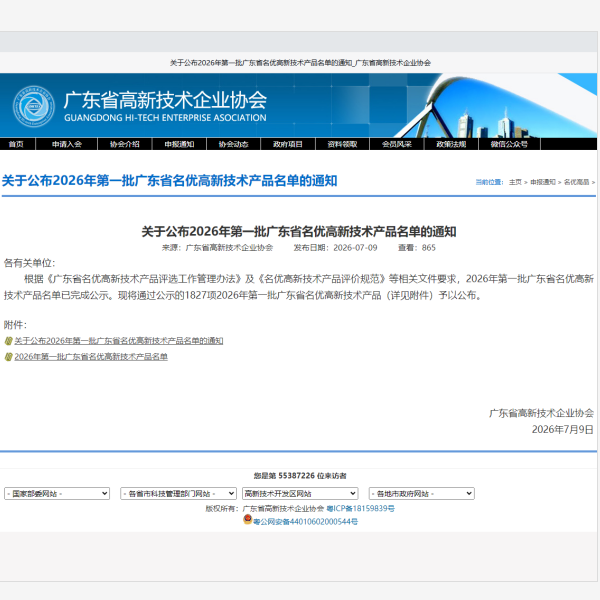This screenshot has height=600, width=600.
Task: Click the 广东省高新技术企业协会 banner title
Action: [x=165, y=100]
